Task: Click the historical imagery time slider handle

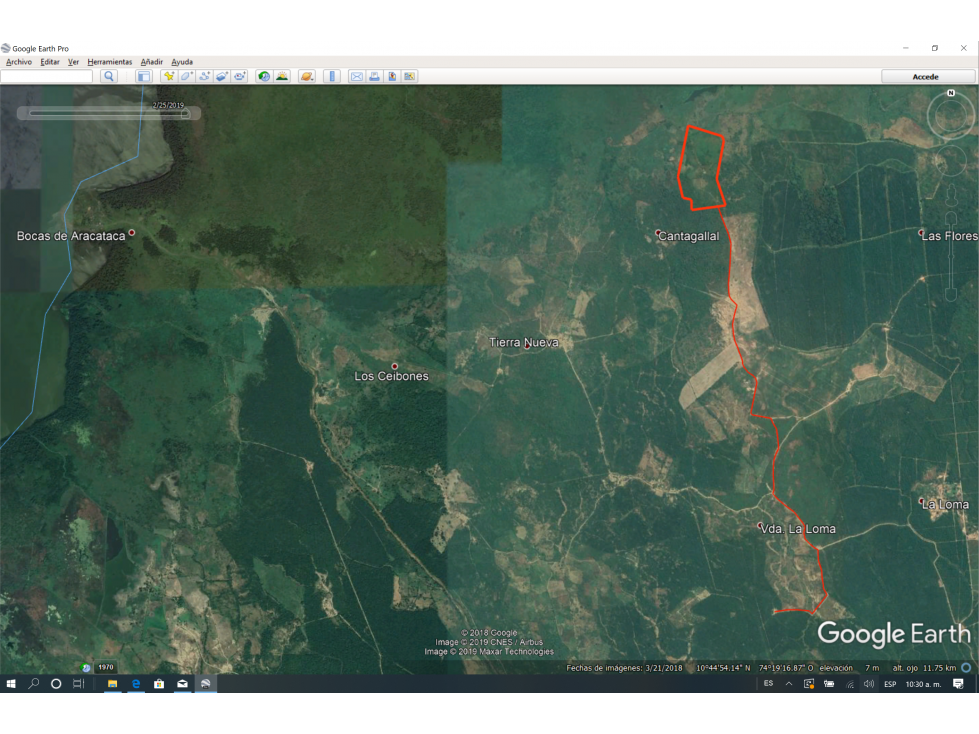Action: click(x=185, y=114)
